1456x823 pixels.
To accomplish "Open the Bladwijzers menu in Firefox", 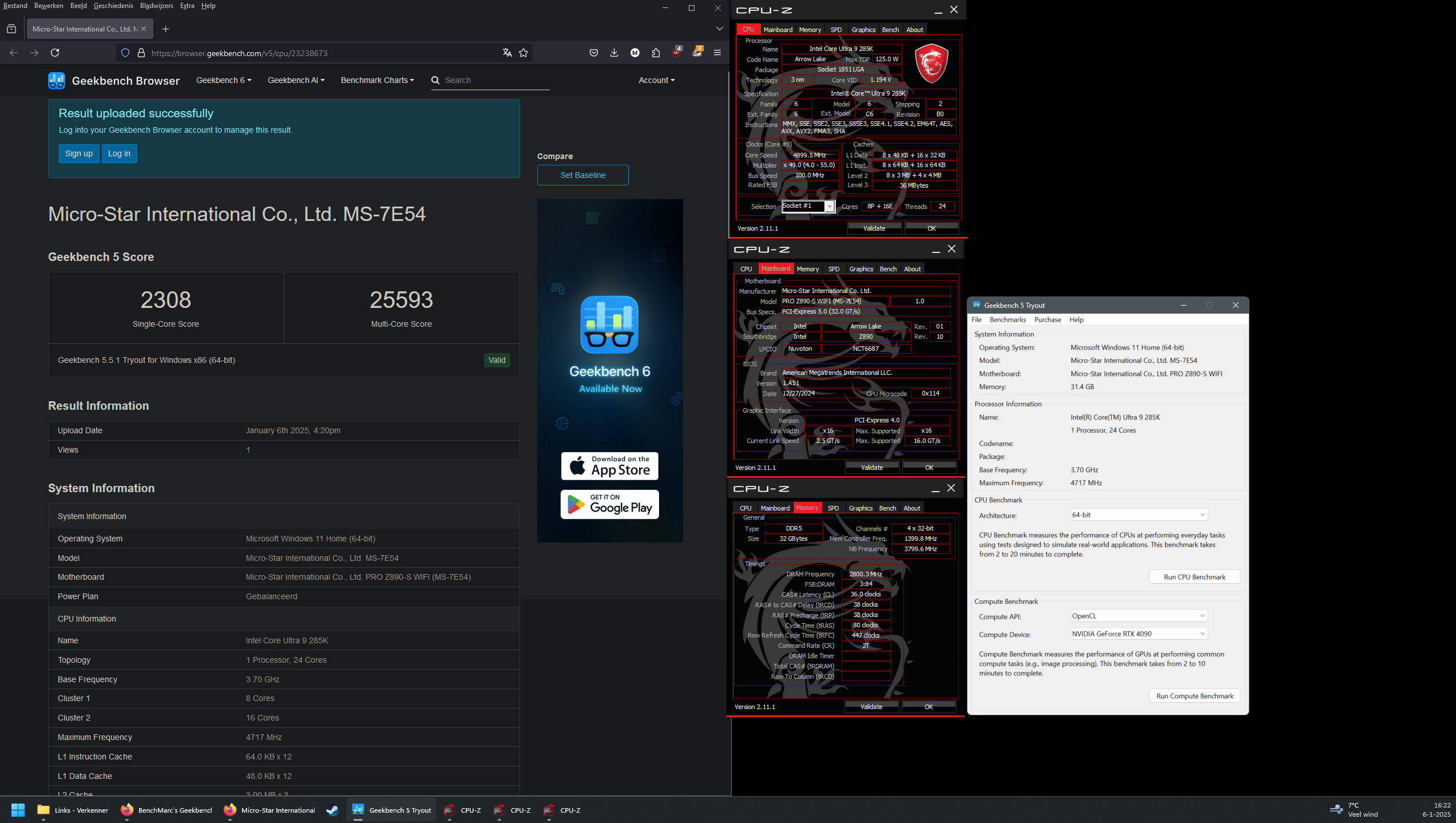I will (x=156, y=6).
